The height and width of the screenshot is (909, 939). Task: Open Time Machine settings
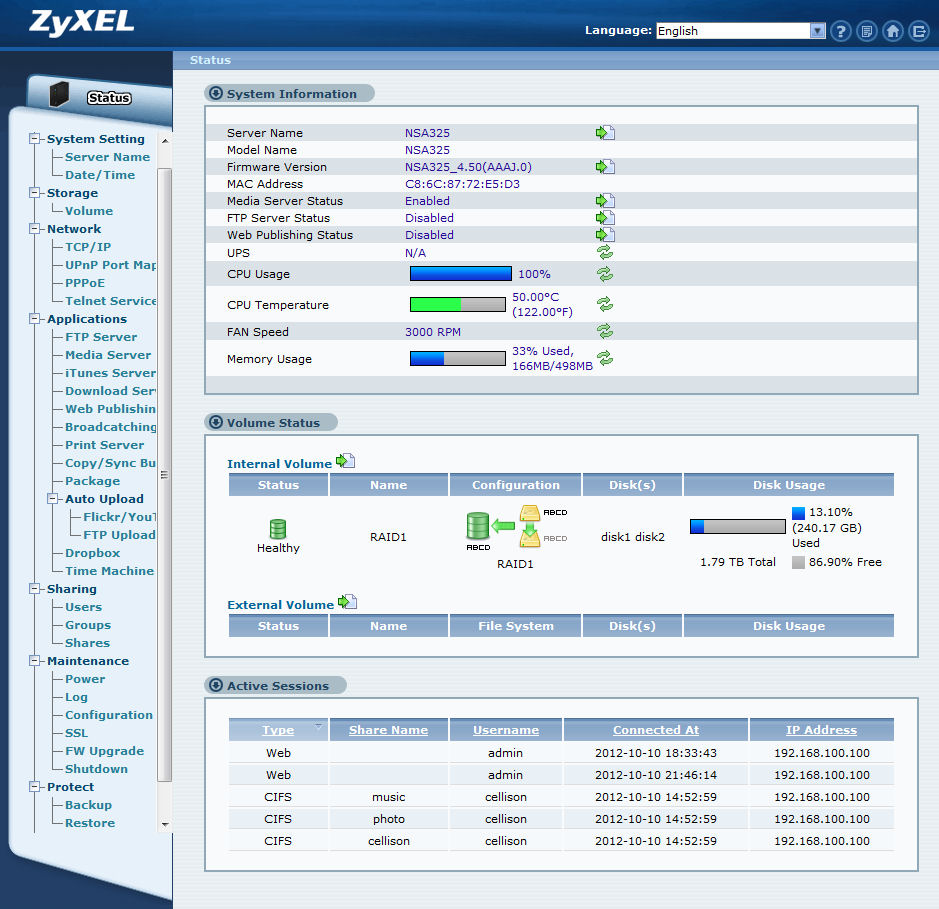pyautogui.click(x=109, y=571)
